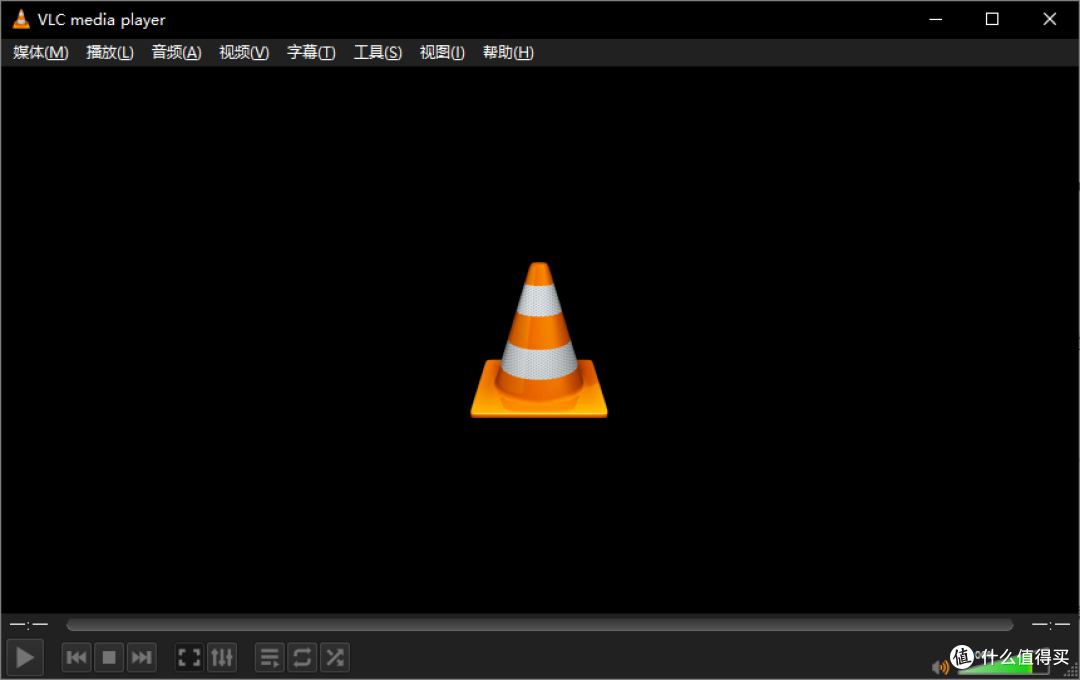This screenshot has width=1080, height=680.
Task: Toggle remaining time label at right
Action: pyautogui.click(x=1051, y=625)
